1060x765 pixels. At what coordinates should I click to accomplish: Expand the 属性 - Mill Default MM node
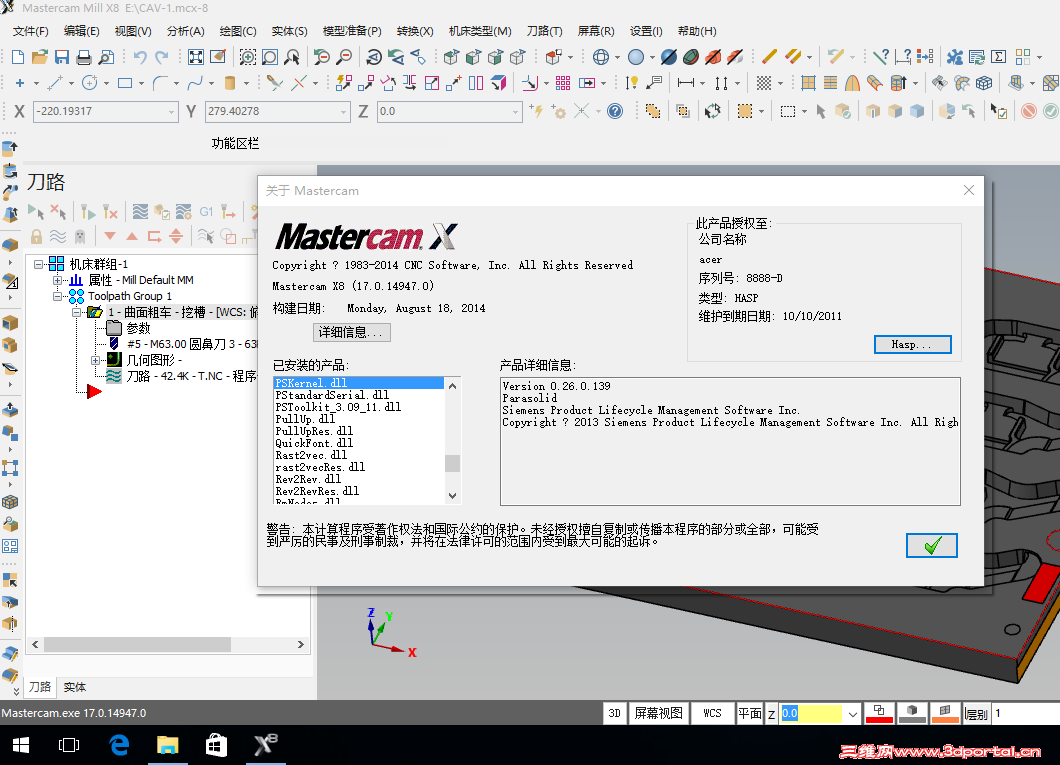click(x=57, y=280)
